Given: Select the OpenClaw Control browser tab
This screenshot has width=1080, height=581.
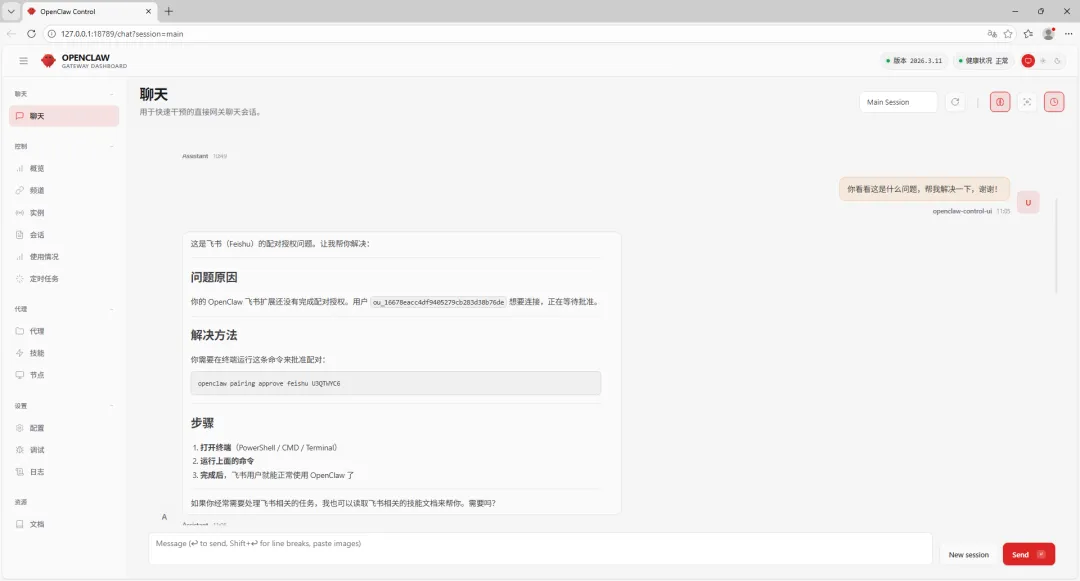Looking at the screenshot, I should tap(90, 12).
